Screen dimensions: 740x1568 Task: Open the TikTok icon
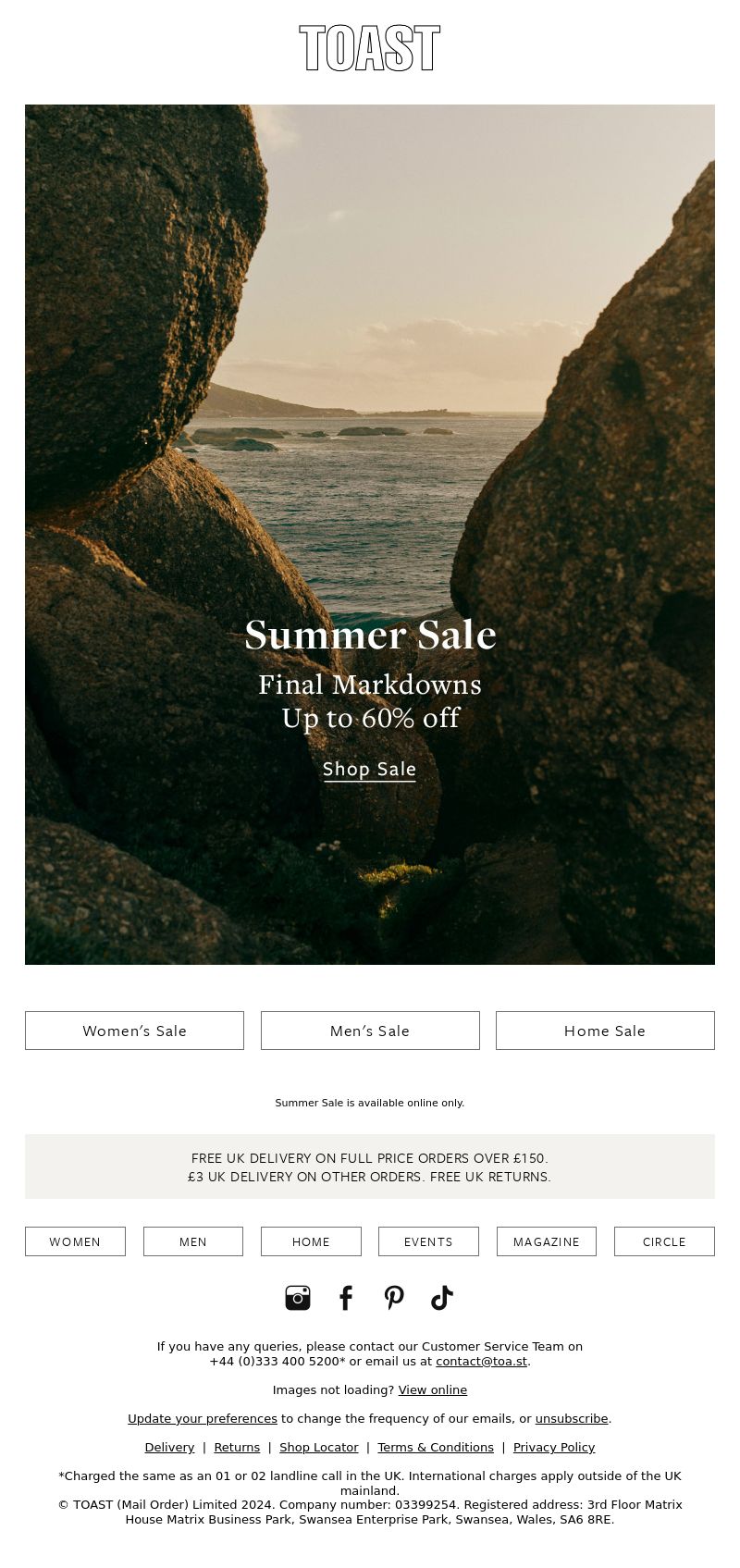tap(442, 1298)
